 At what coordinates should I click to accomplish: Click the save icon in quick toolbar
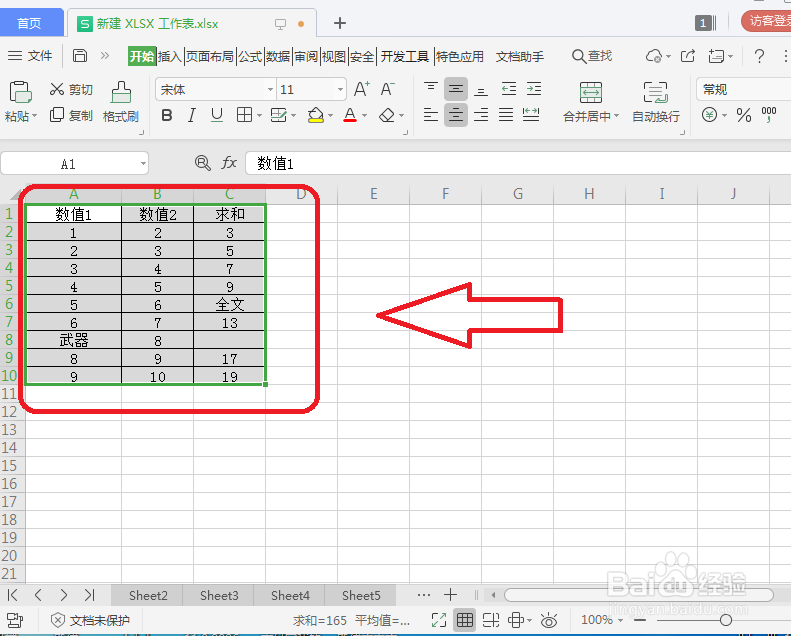(80, 55)
